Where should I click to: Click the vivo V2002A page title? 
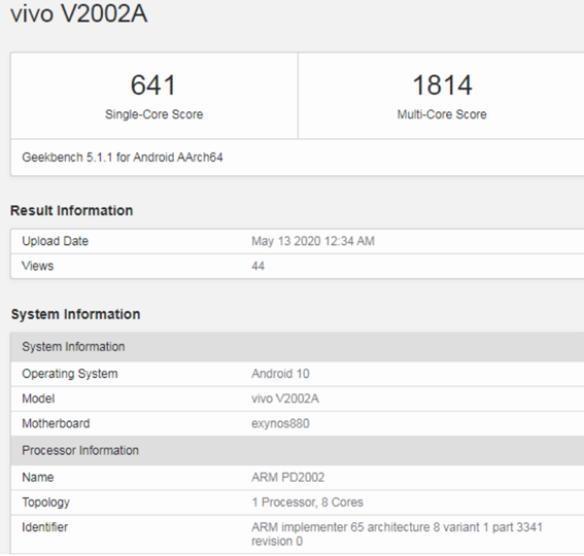(79, 14)
